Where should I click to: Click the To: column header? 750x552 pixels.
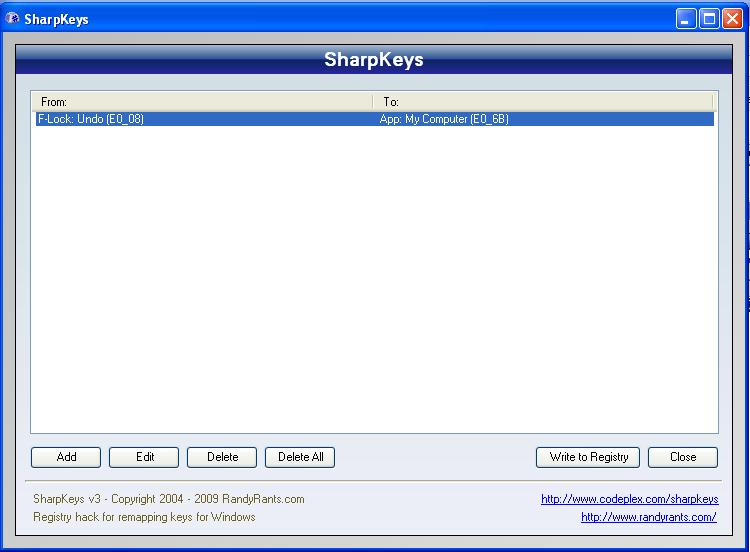(543, 102)
